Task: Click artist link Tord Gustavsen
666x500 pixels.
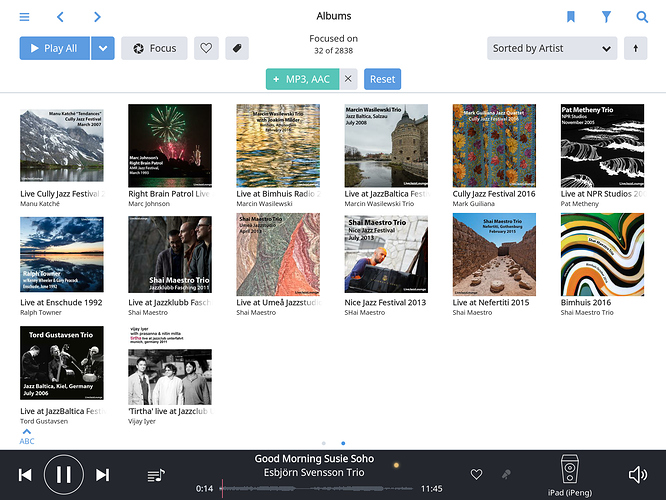Action: [44, 421]
